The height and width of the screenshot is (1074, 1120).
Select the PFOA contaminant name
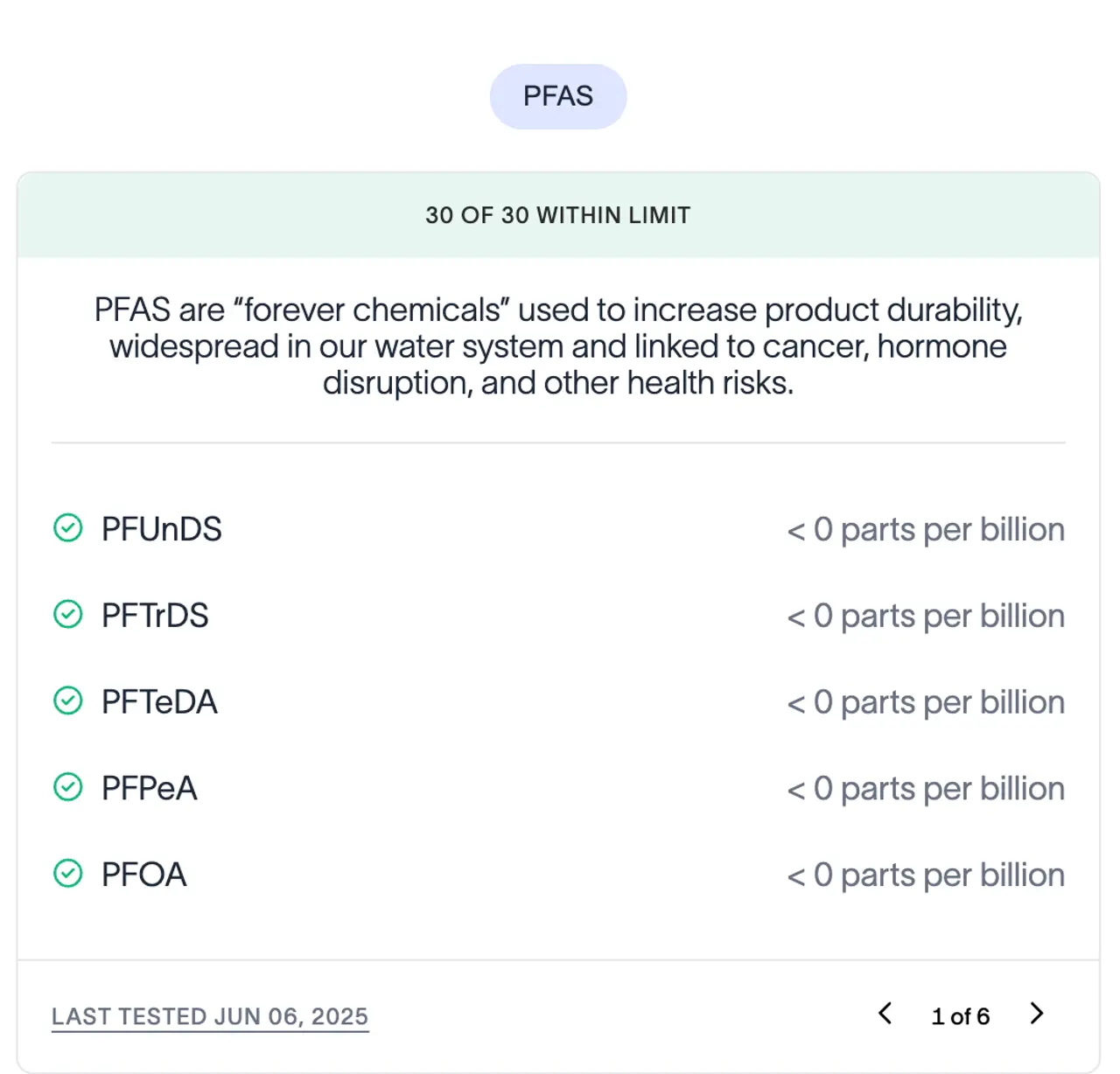tap(144, 875)
